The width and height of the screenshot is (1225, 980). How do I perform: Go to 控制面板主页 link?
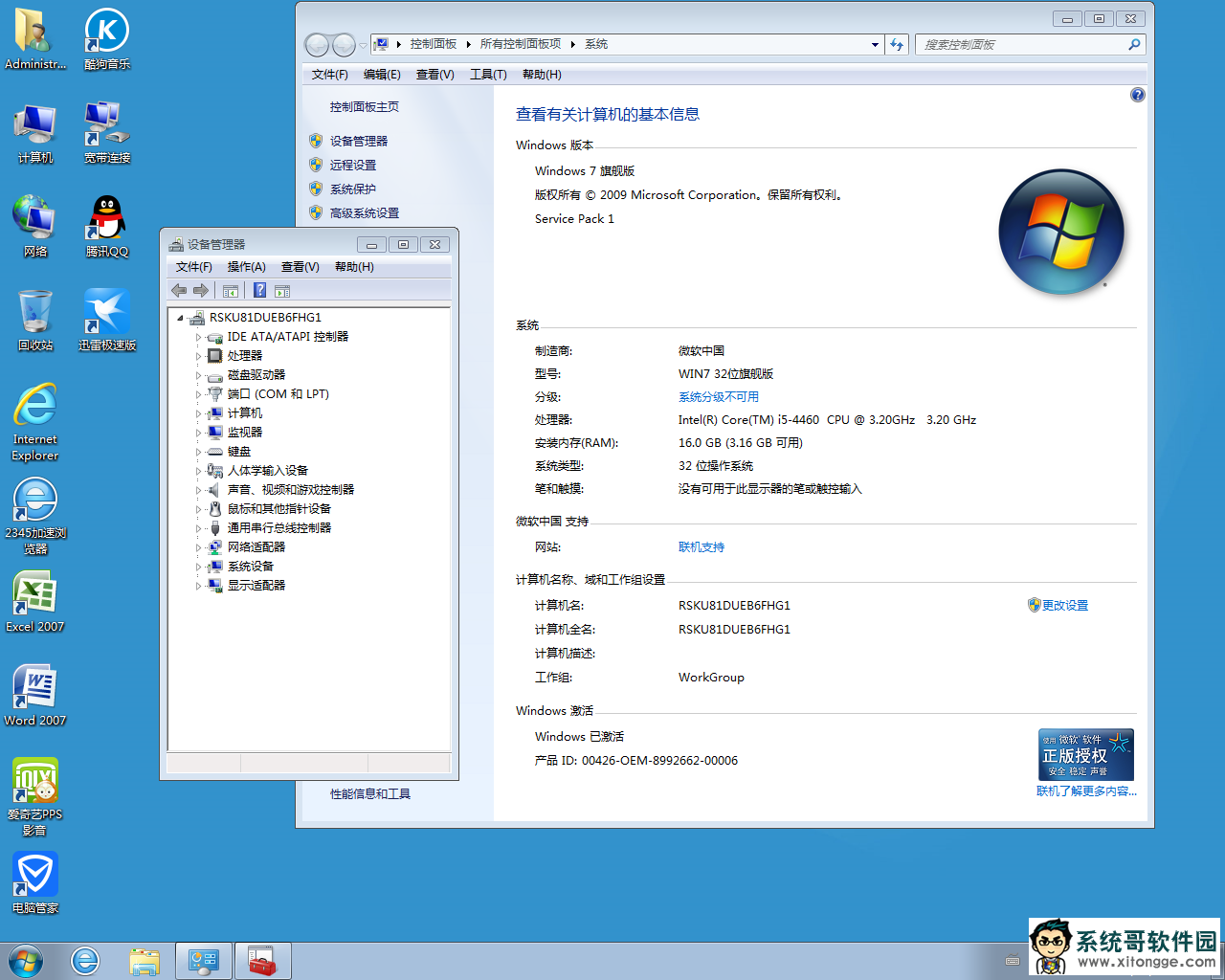coord(365,107)
